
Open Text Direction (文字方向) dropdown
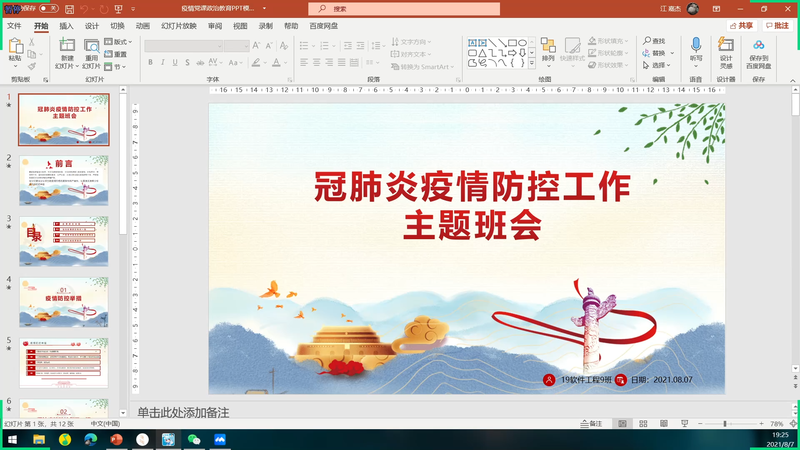(x=411, y=42)
